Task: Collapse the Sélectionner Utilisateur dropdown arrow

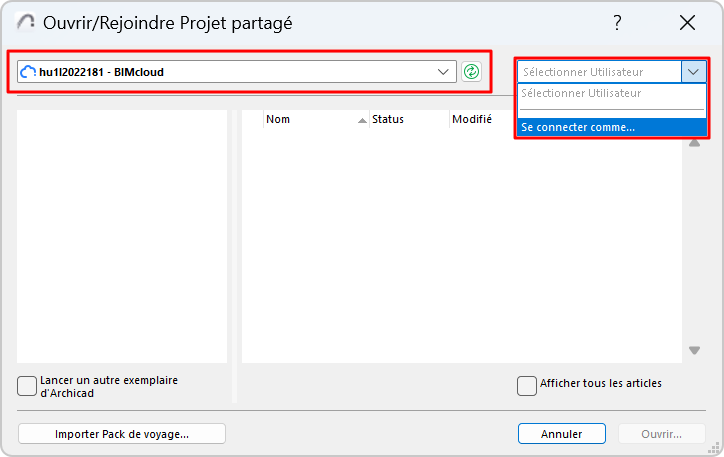Action: coord(694,72)
